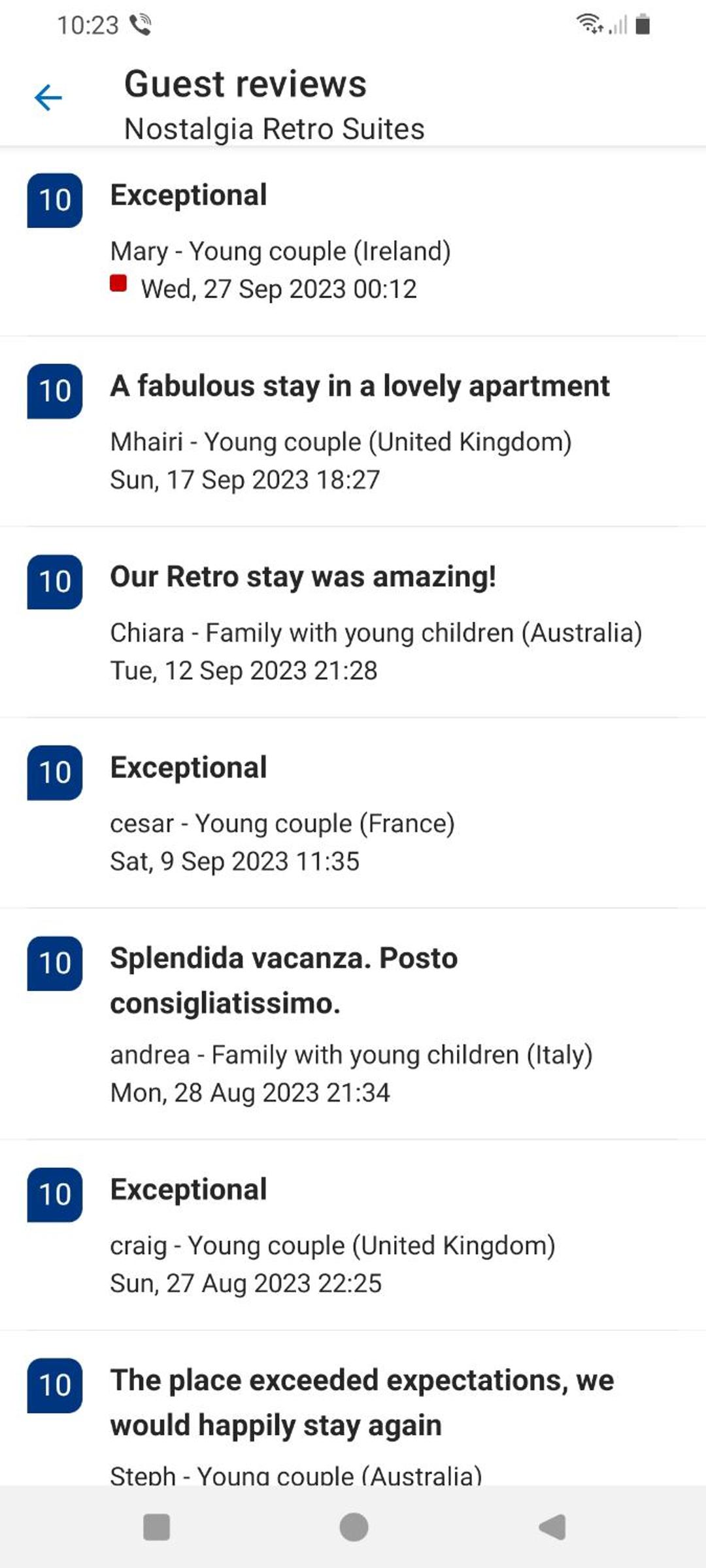The image size is (706, 1568).
Task: Open "A fabulous stay in a lovely apartment" review
Action: (353, 431)
